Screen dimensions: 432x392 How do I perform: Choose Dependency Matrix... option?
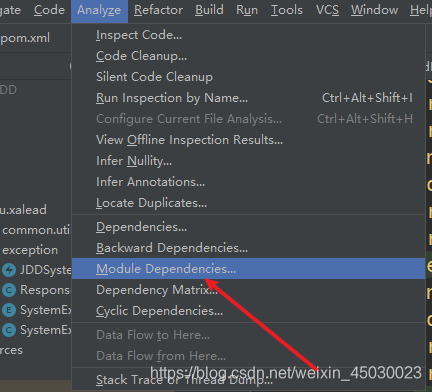(x=248, y=290)
